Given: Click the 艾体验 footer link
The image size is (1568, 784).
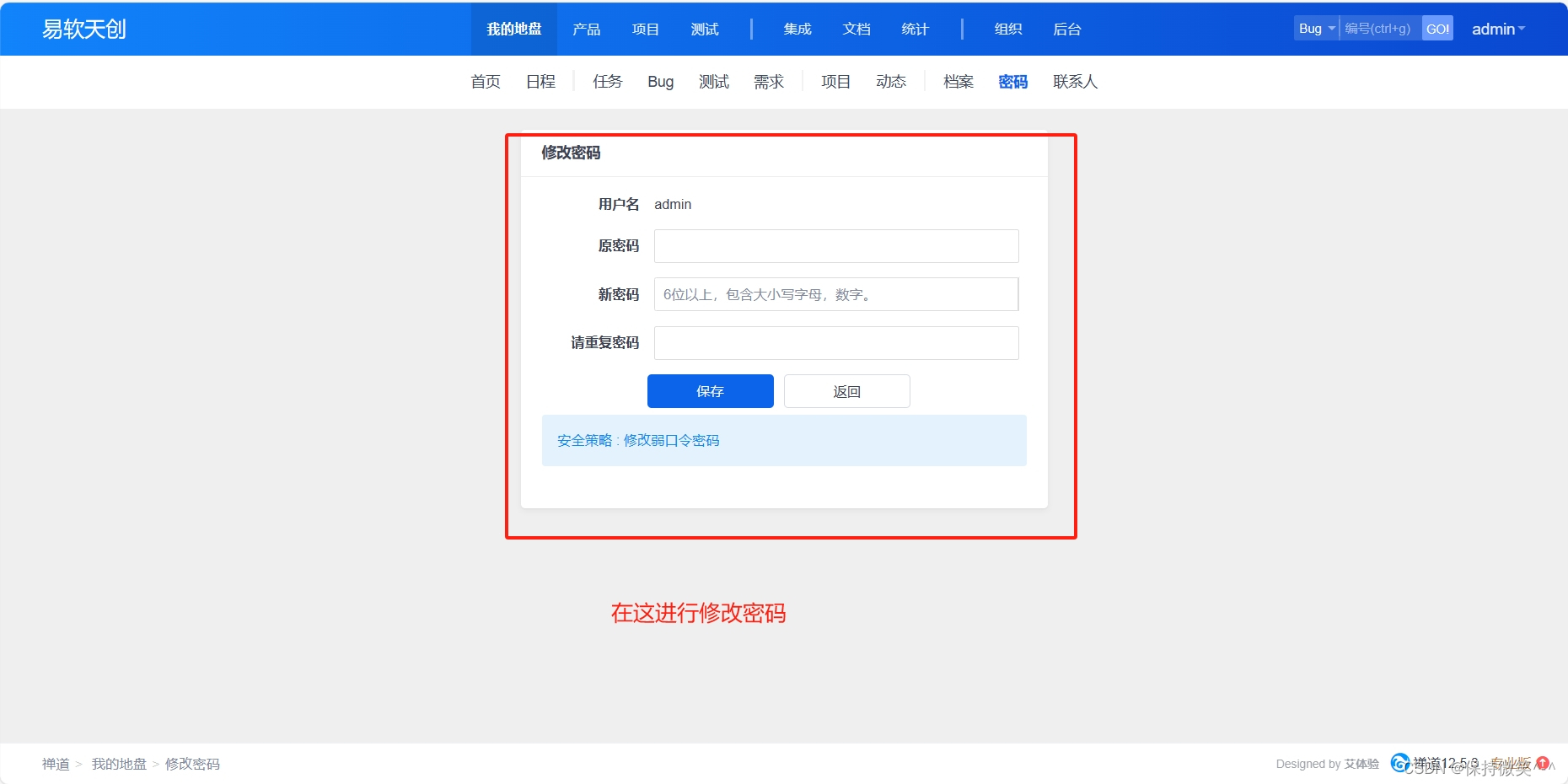Looking at the screenshot, I should click(x=1361, y=764).
